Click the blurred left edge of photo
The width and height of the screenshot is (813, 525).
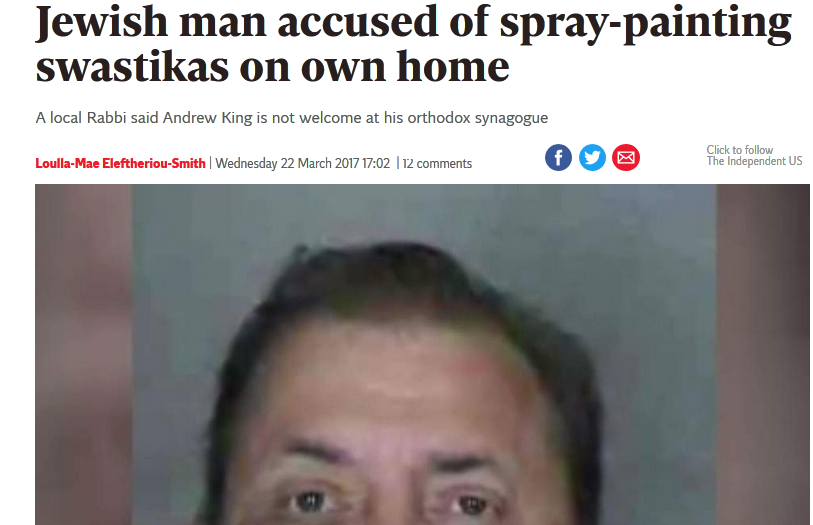coord(83,354)
